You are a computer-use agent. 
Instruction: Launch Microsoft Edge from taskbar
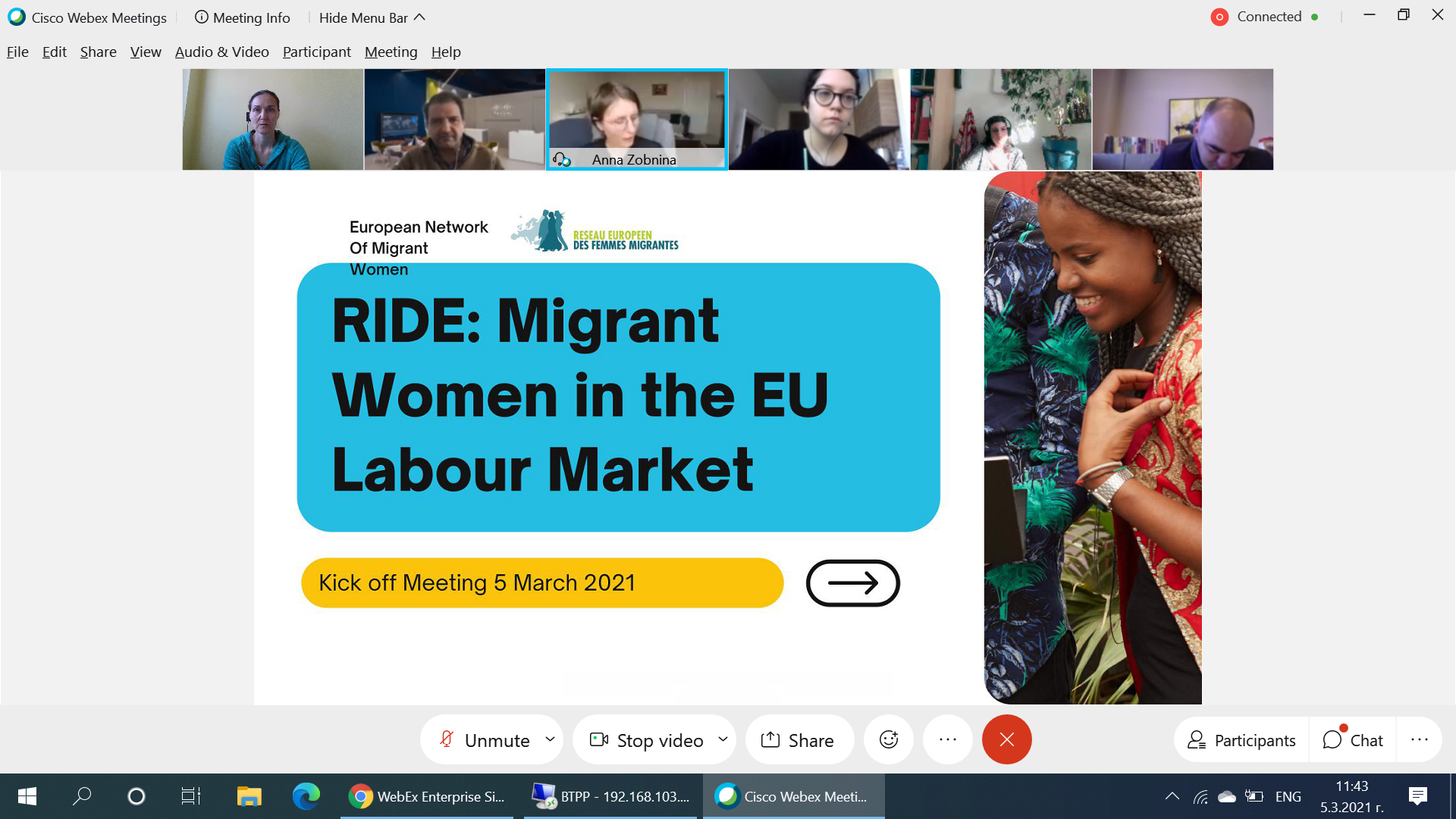pos(306,796)
